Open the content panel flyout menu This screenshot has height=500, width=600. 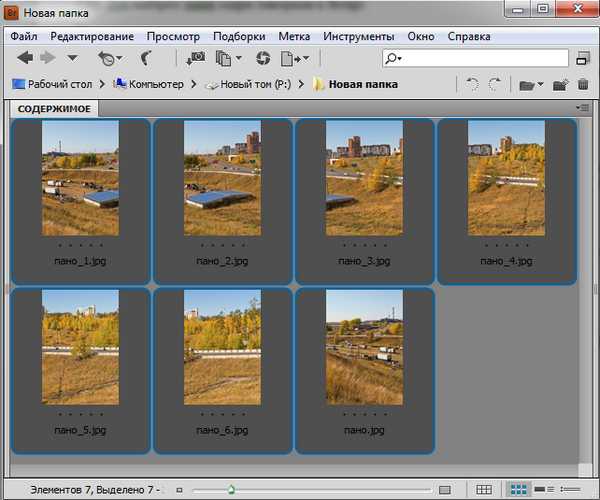pos(582,108)
